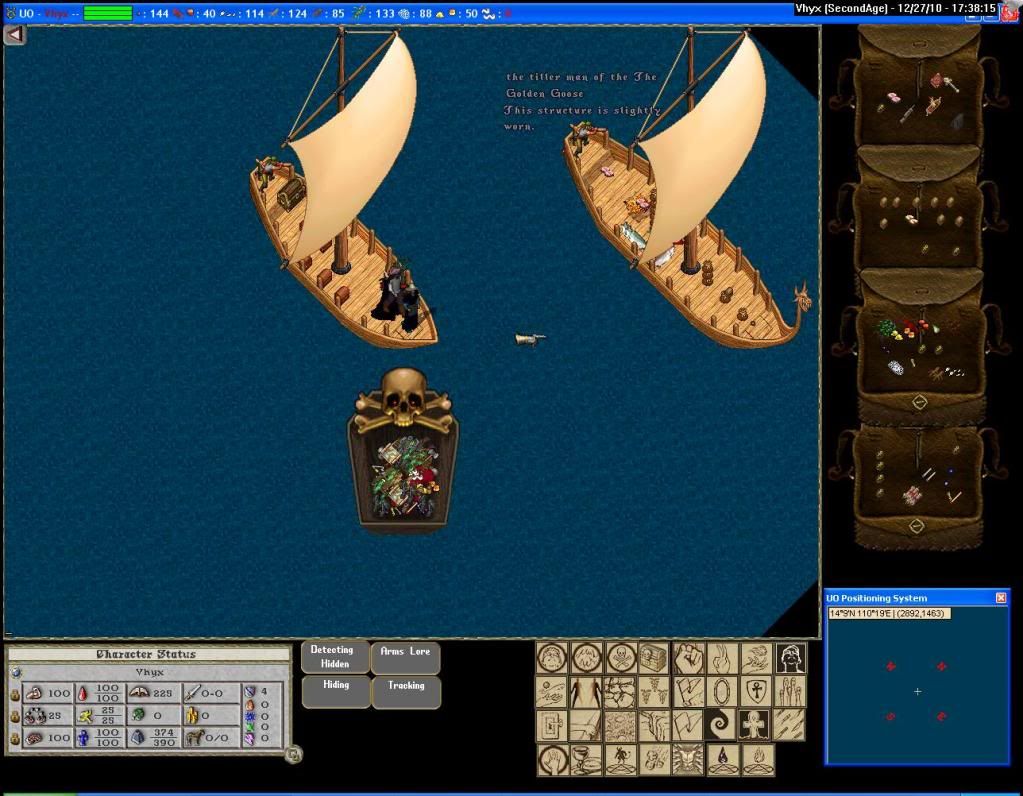Click the horned demon face spell icon
This screenshot has width=1023, height=796.
(688, 759)
